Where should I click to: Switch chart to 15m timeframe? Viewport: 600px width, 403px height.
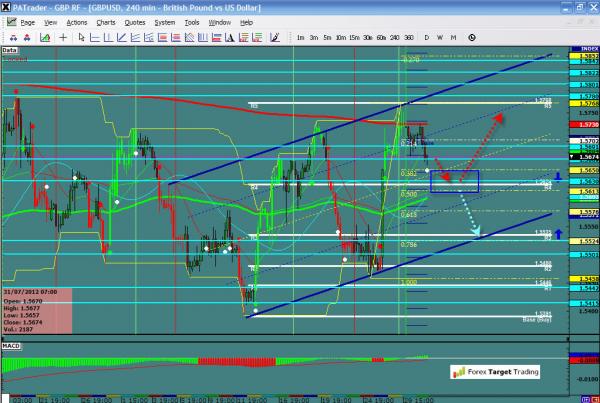tap(355, 36)
